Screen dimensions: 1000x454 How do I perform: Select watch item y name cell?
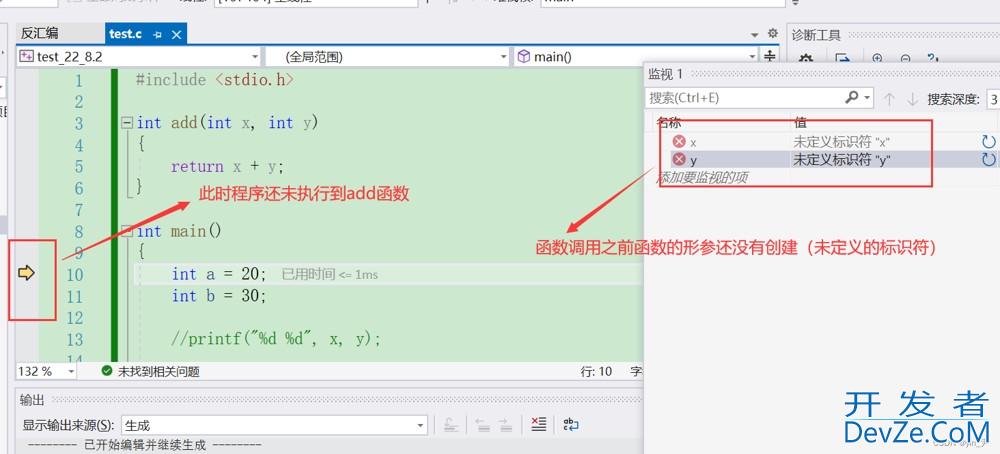point(693,160)
